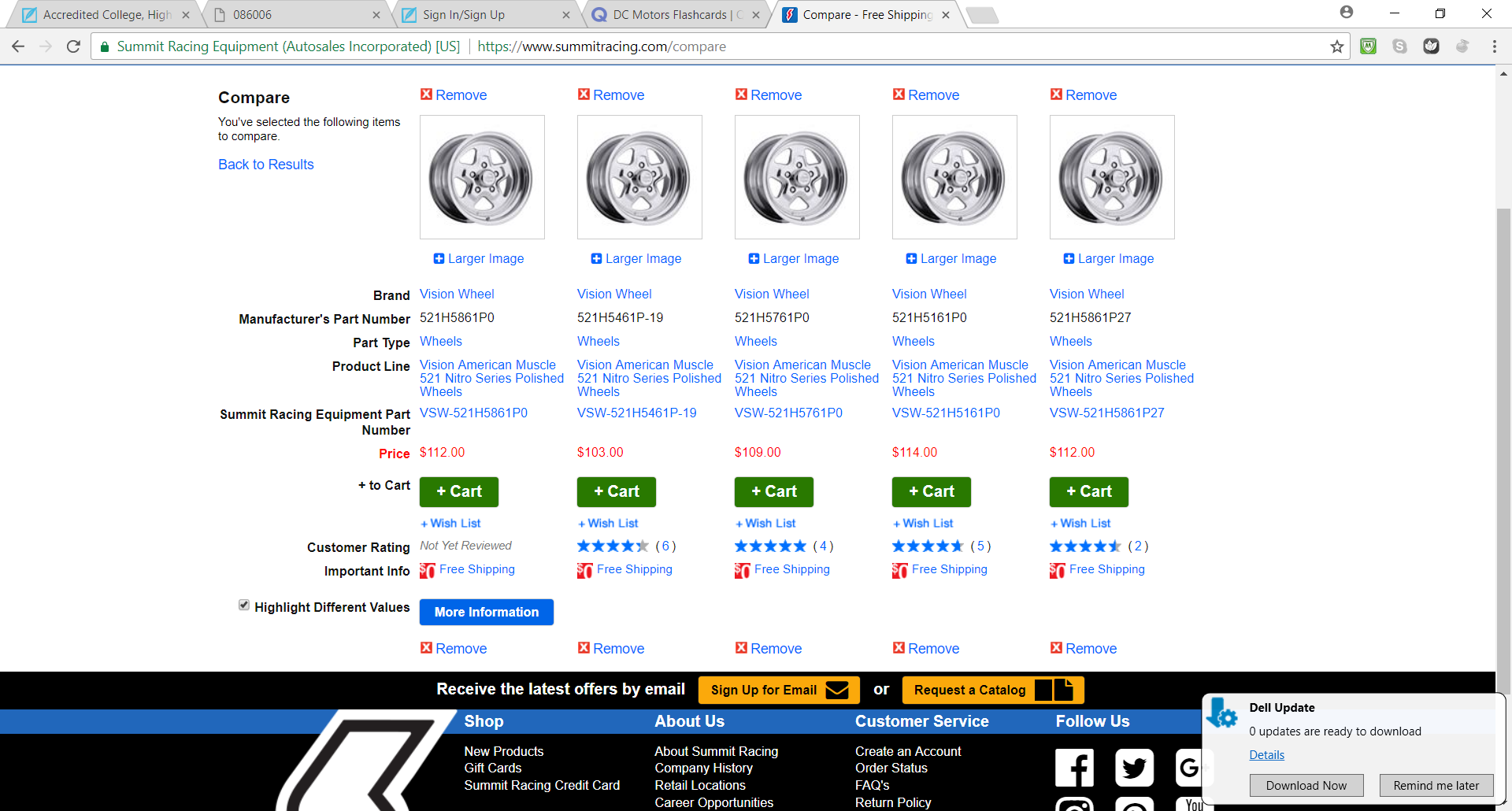Add 521H5761P0 wheel to Wish List
This screenshot has width=1512, height=811.
765,523
